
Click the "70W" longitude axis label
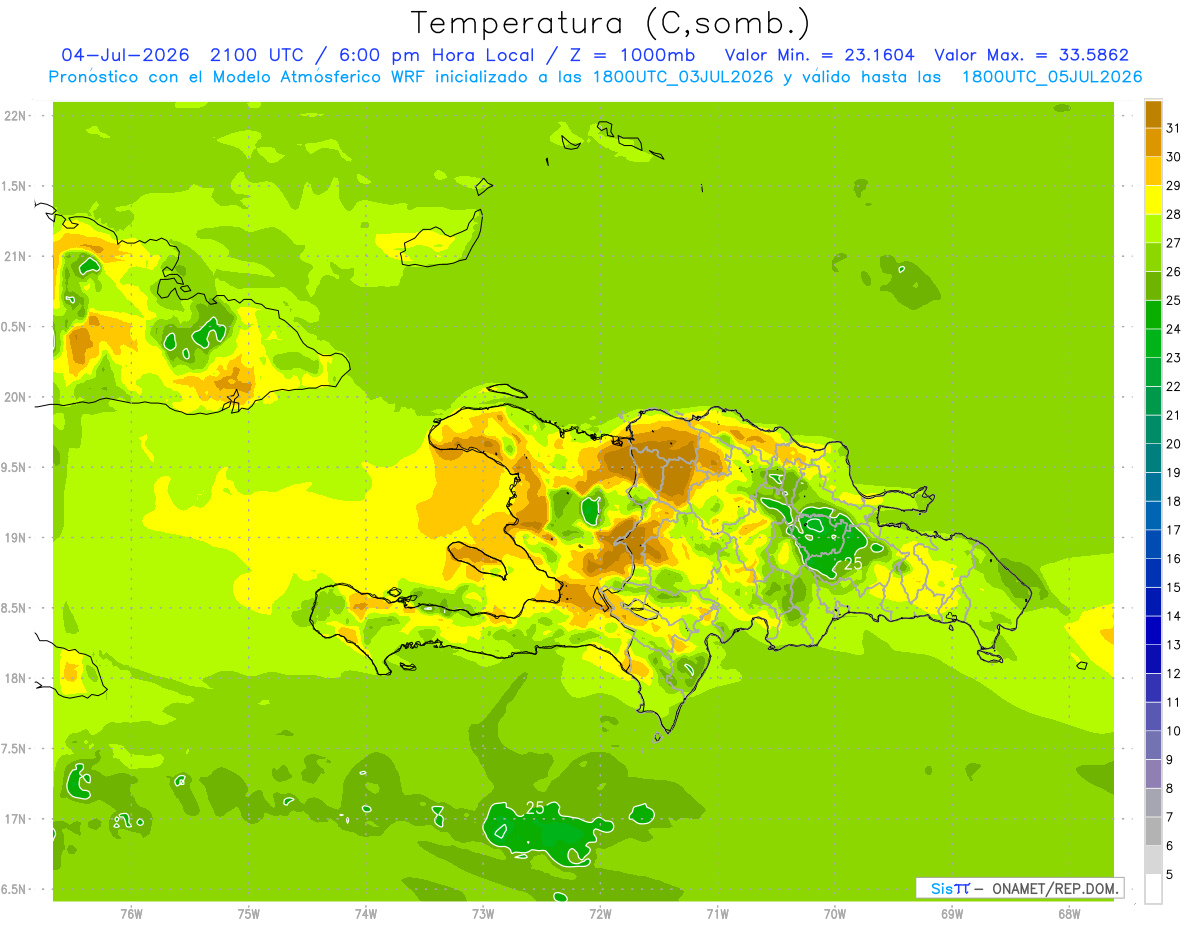click(835, 913)
